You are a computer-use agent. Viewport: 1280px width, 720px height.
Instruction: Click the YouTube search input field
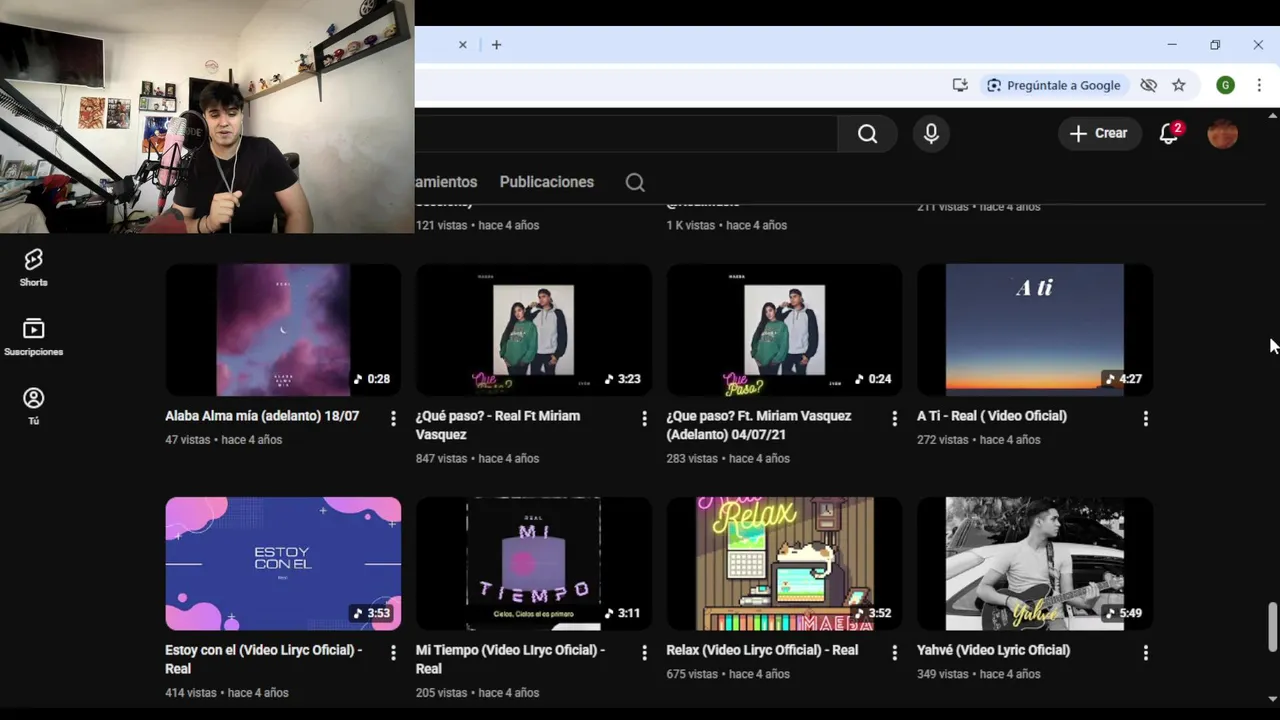626,134
